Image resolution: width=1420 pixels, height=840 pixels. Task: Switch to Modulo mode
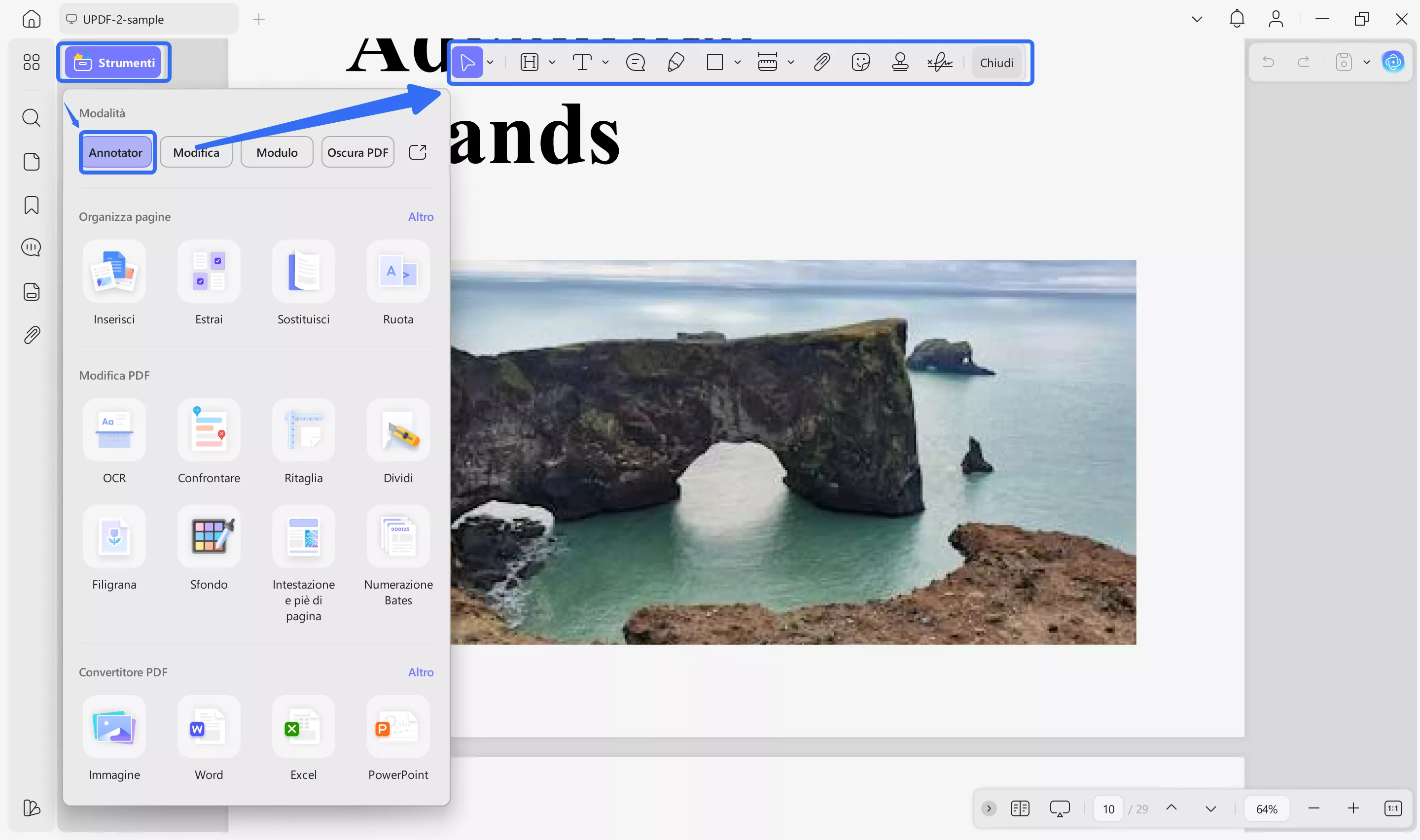(277, 152)
